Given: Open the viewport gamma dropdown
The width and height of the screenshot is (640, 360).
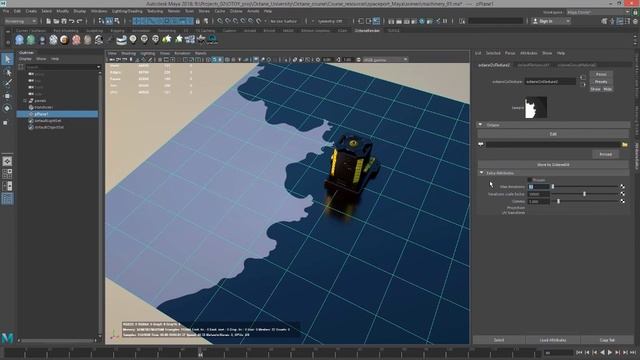Looking at the screenshot, I should 385,60.
